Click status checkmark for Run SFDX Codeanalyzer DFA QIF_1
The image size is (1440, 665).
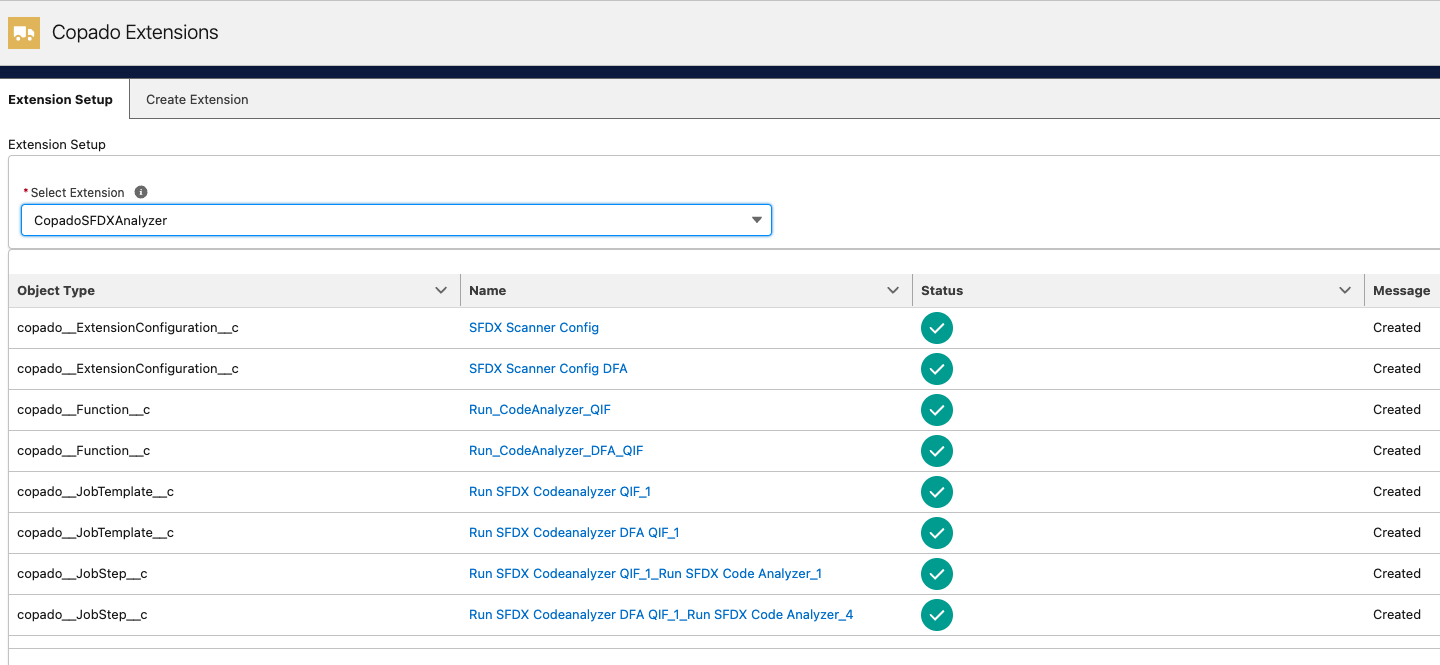[x=937, y=533]
